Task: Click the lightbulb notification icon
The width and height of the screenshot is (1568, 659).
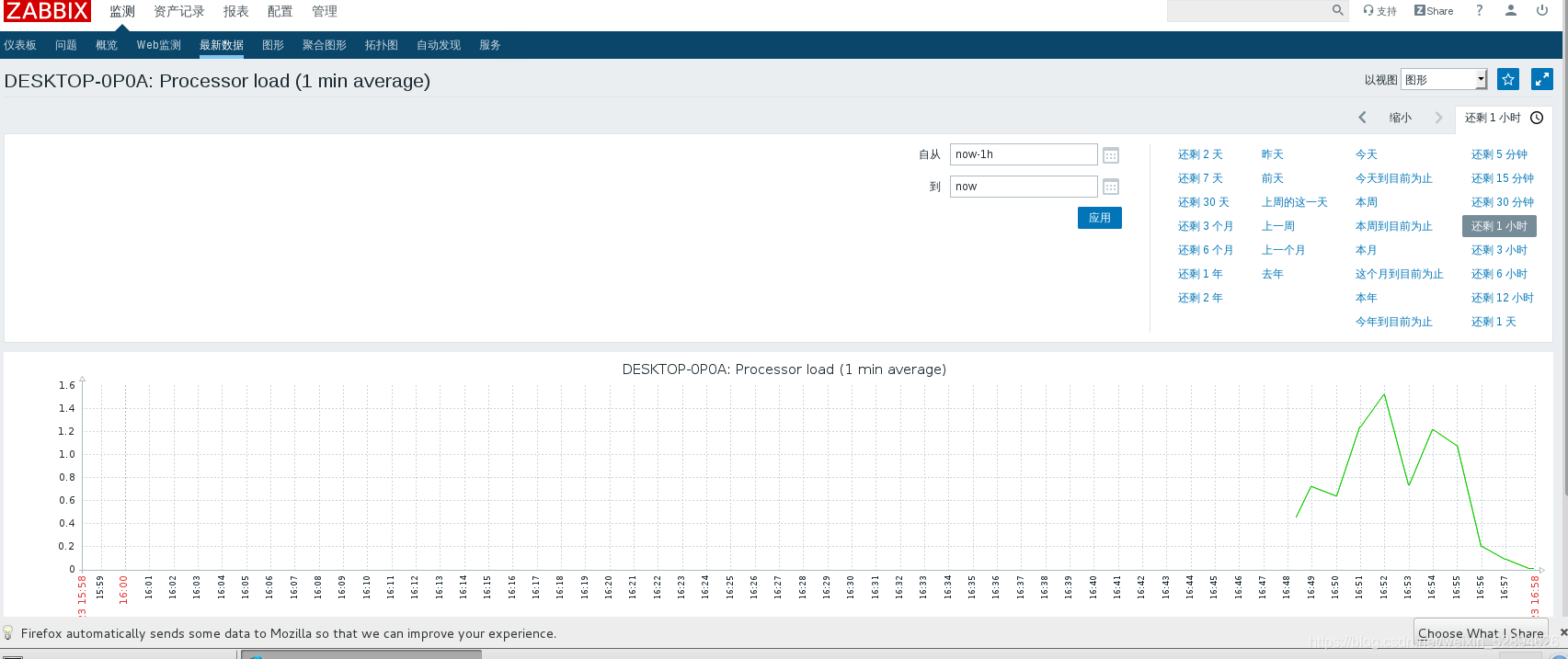Action: click(x=8, y=633)
